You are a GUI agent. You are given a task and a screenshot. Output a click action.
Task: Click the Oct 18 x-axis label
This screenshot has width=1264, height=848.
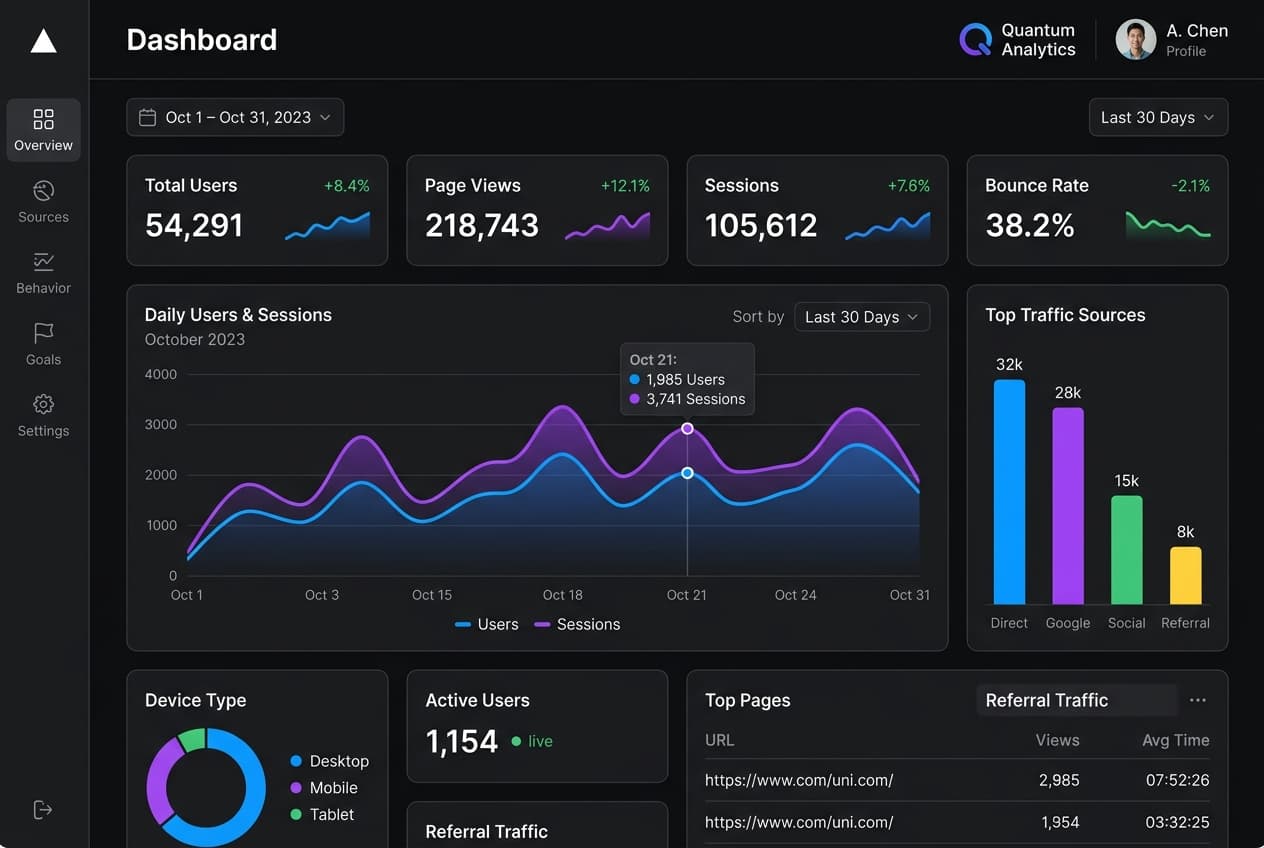[x=562, y=595]
